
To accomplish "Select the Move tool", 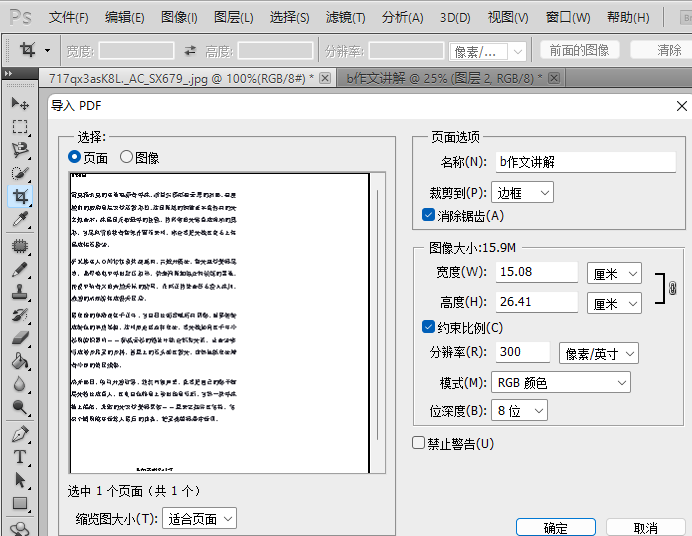I will (x=20, y=104).
